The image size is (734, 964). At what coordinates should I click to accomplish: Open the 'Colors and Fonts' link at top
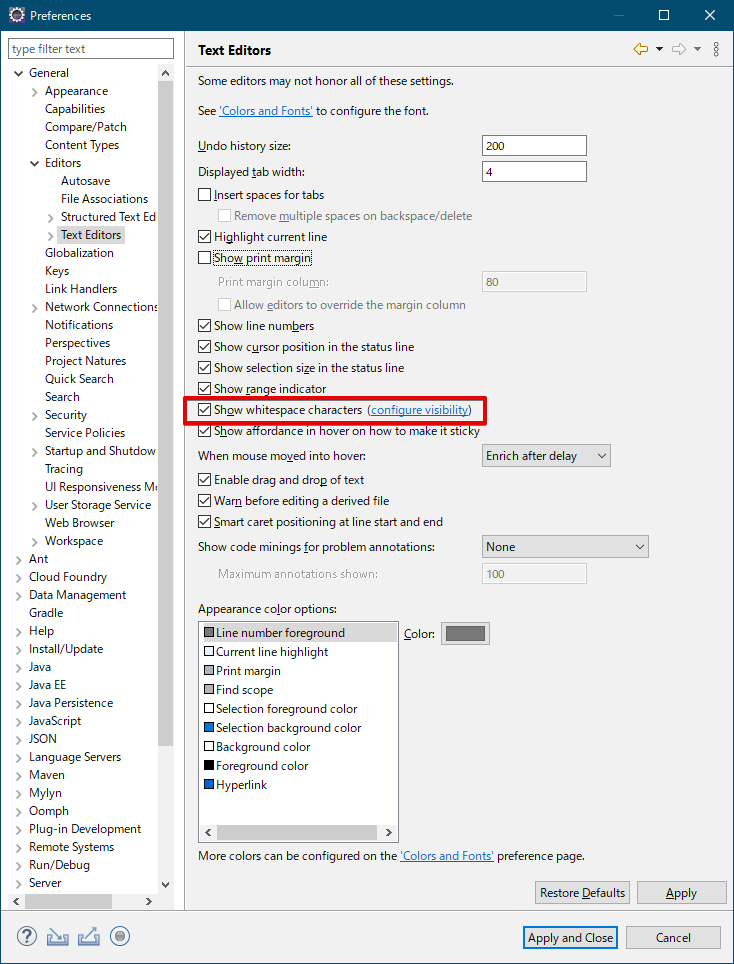pyautogui.click(x=266, y=111)
